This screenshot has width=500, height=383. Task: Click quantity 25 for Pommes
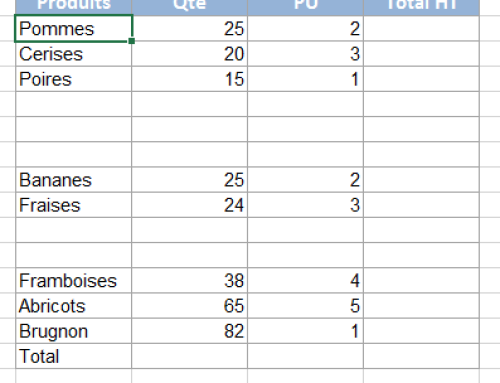(x=189, y=28)
